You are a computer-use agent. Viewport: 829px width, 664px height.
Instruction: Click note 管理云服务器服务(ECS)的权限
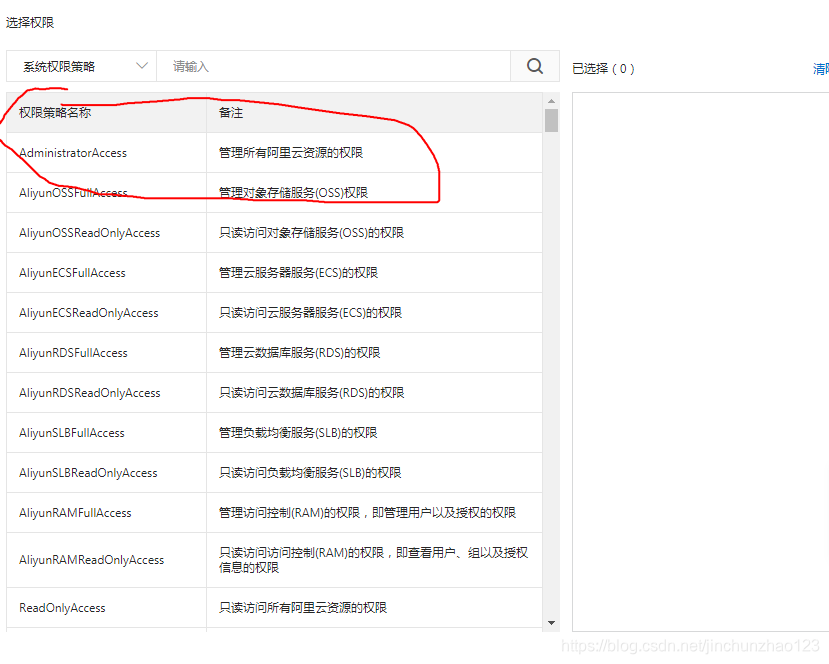(x=298, y=273)
